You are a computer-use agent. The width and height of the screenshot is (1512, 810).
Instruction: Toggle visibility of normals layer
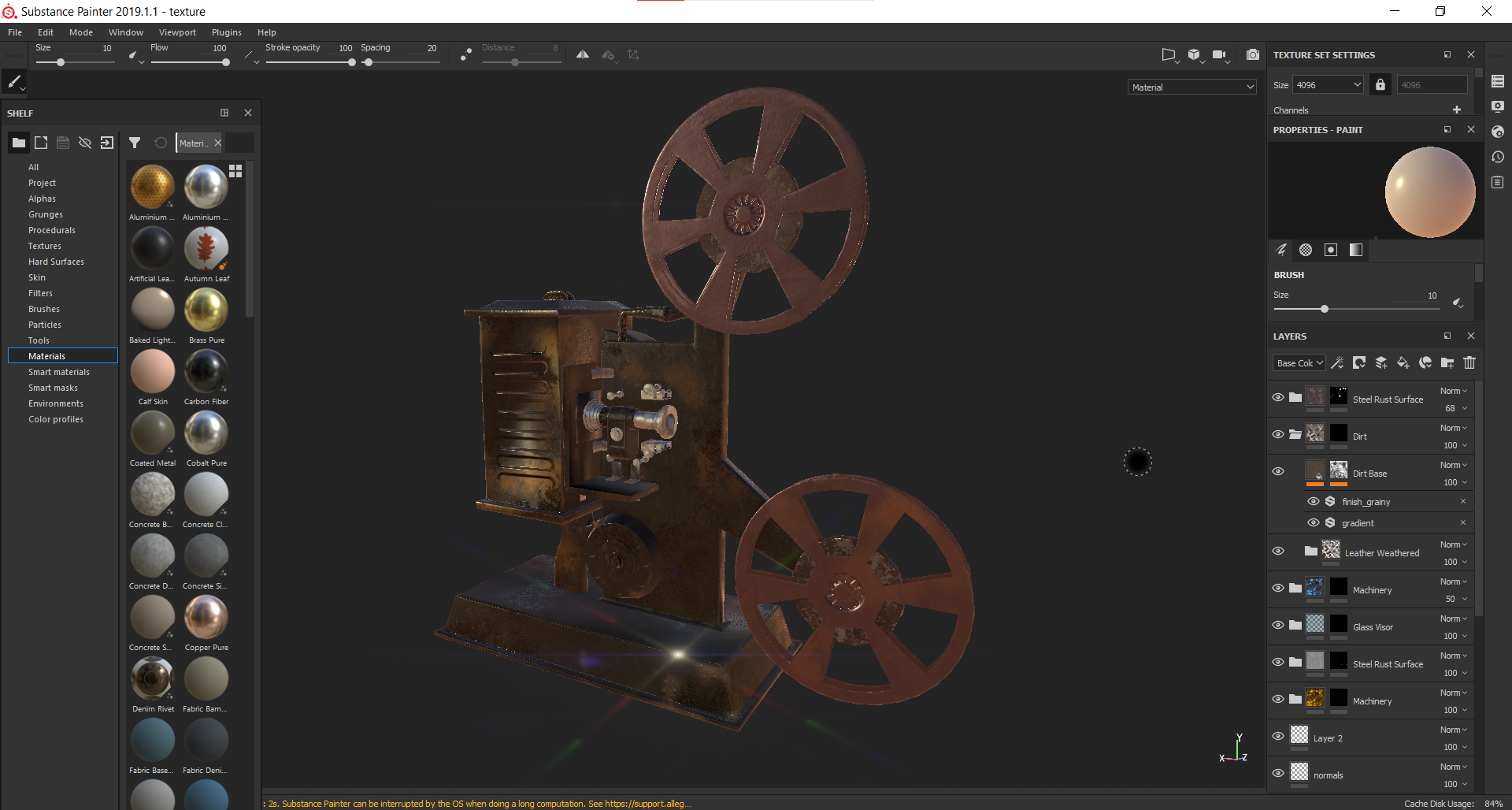point(1278,773)
